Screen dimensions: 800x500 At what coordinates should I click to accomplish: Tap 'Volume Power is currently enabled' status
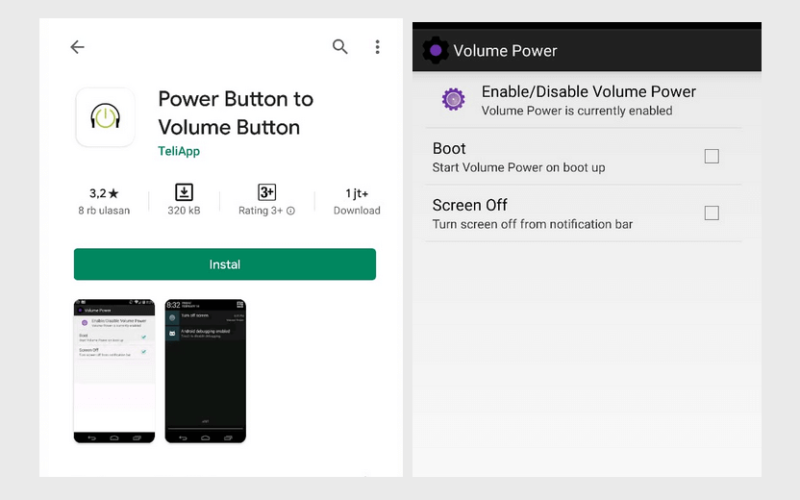point(577,111)
